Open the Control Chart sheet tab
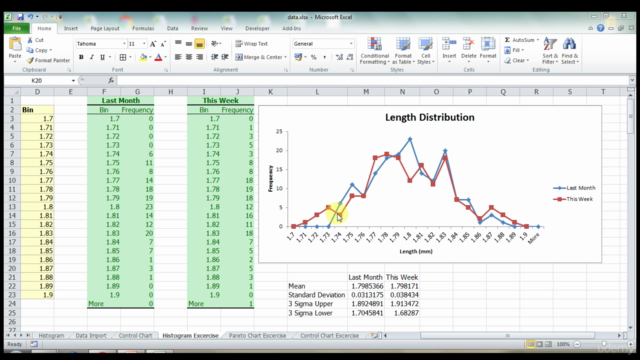Viewport: 640px width, 360px height. point(135,336)
